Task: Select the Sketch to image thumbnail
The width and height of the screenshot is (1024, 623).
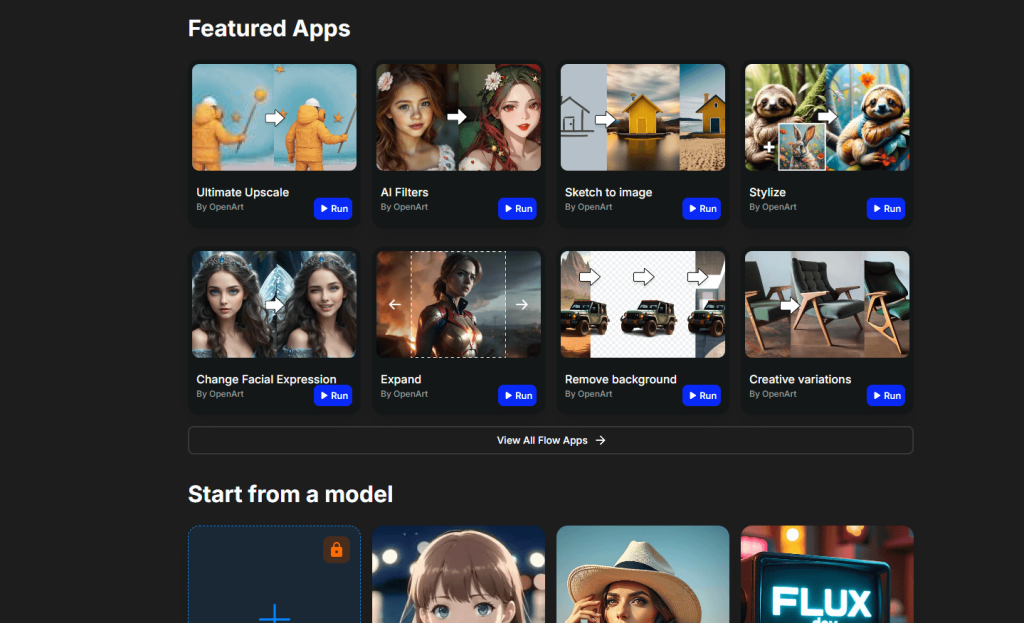Action: 642,117
